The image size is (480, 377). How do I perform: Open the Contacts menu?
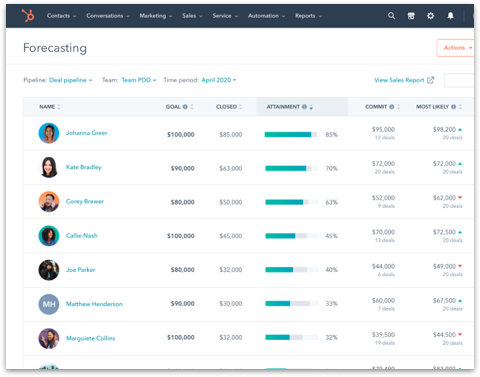61,16
